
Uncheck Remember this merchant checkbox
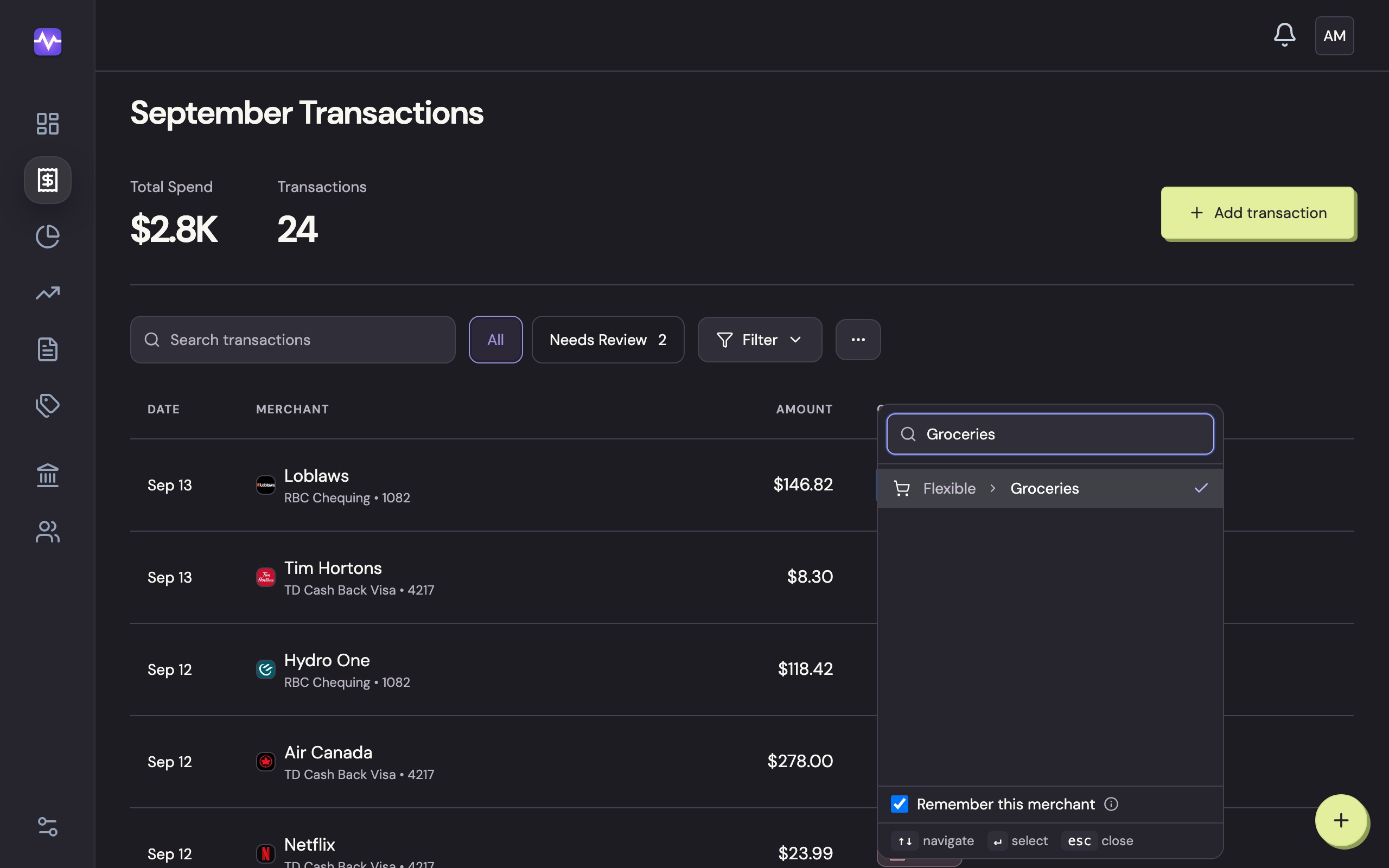tap(900, 805)
